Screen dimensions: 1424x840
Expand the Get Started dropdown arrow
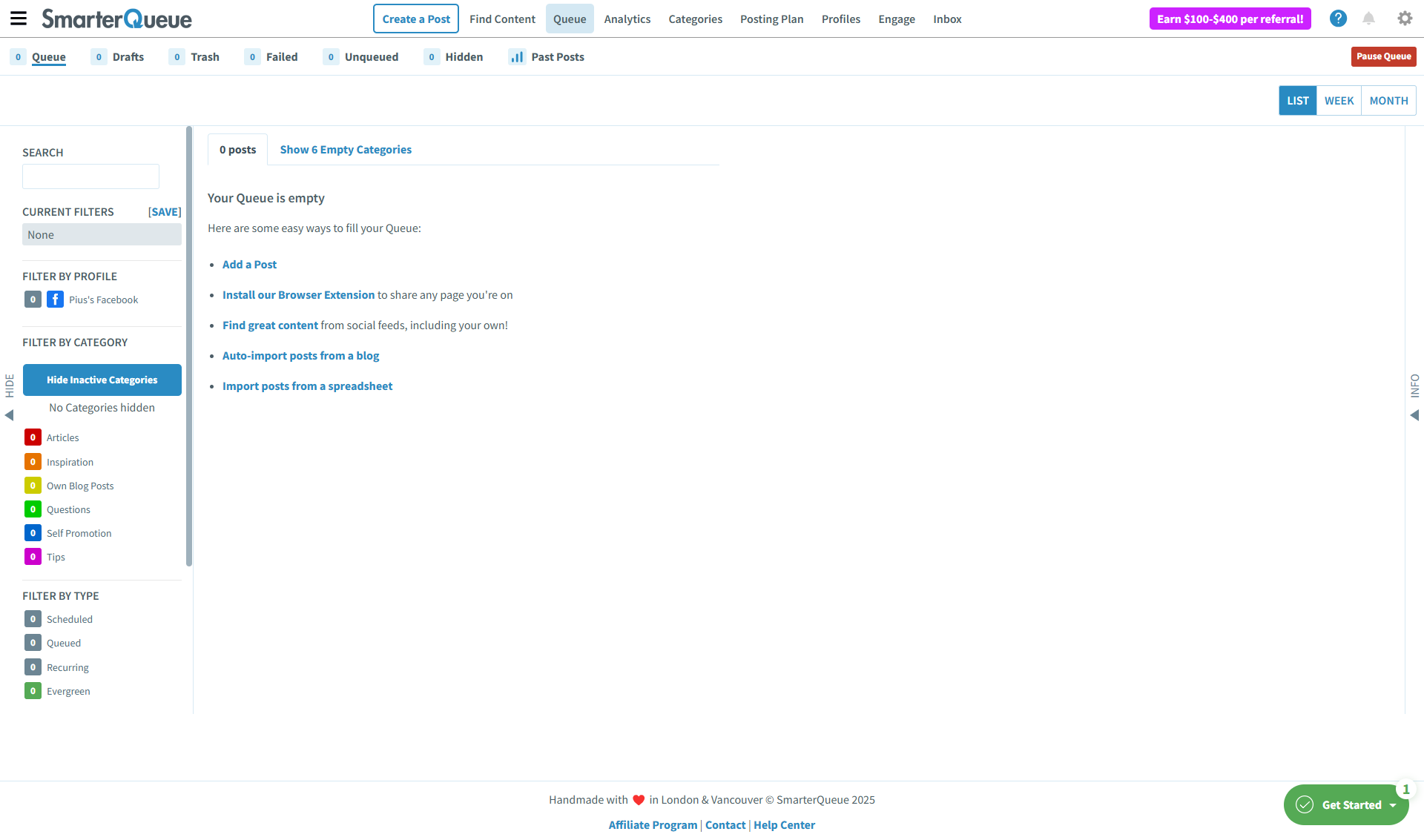1393,805
